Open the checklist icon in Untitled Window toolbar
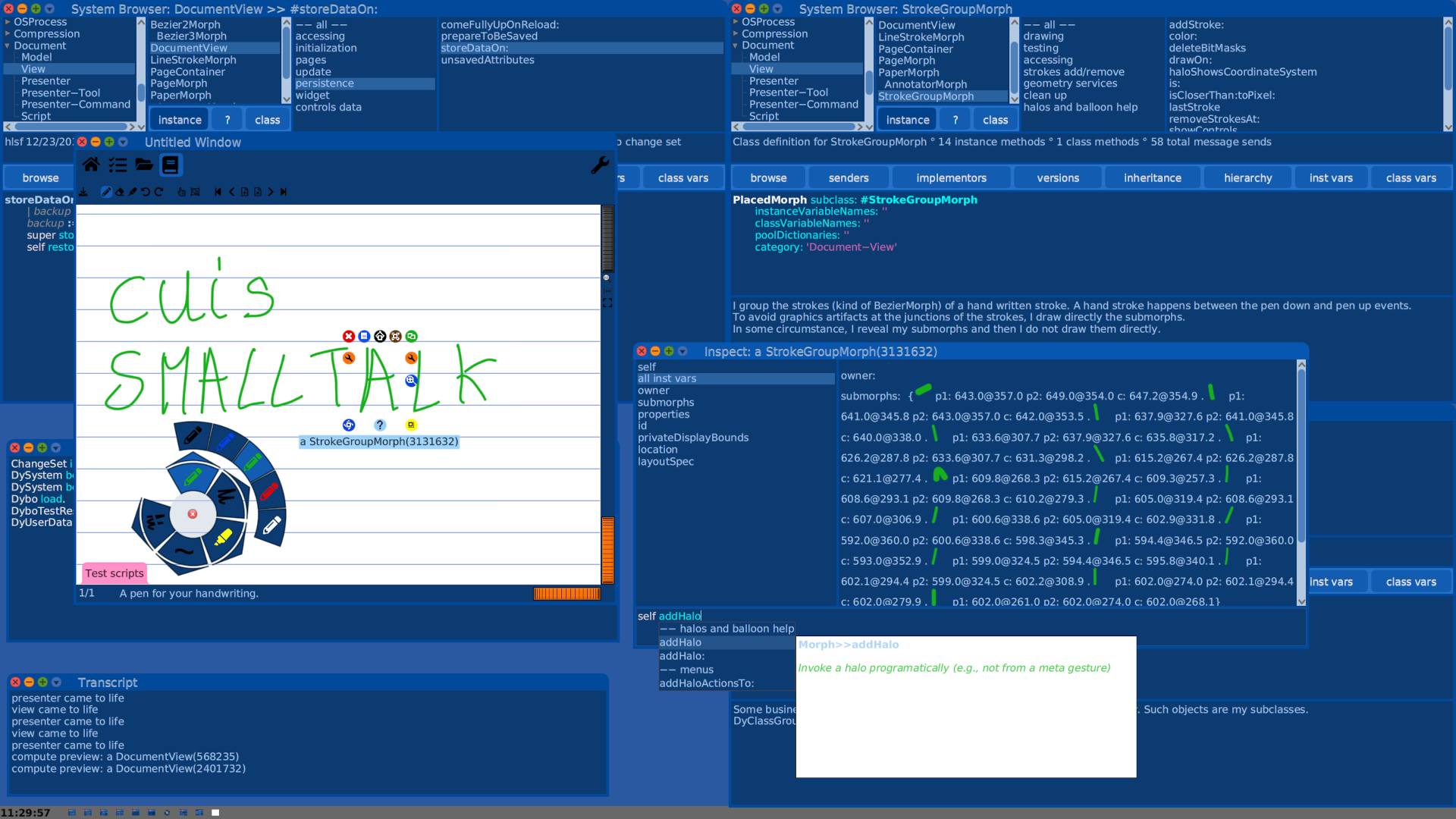The image size is (1456, 819). click(x=118, y=165)
